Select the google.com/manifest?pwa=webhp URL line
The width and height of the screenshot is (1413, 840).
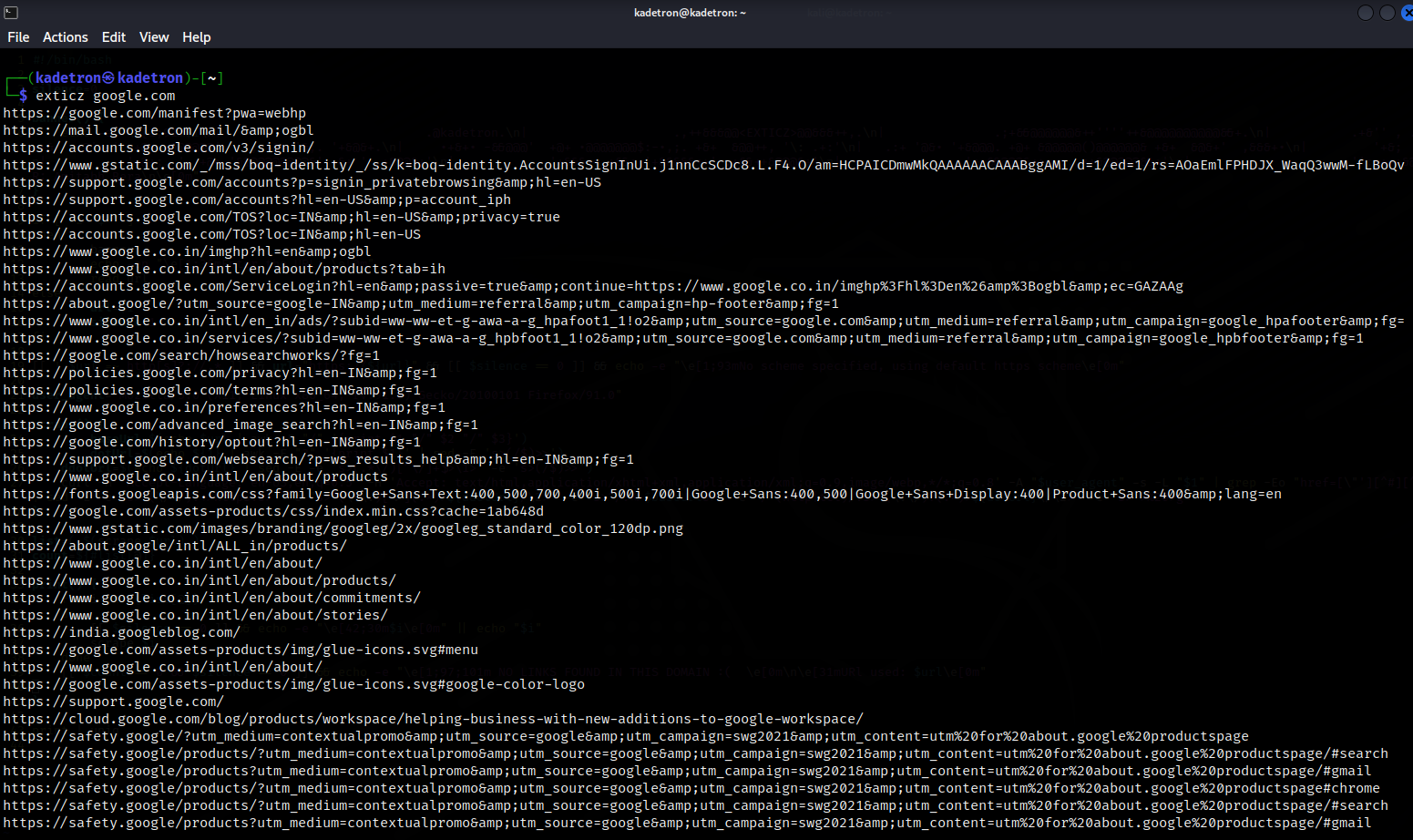155,113
